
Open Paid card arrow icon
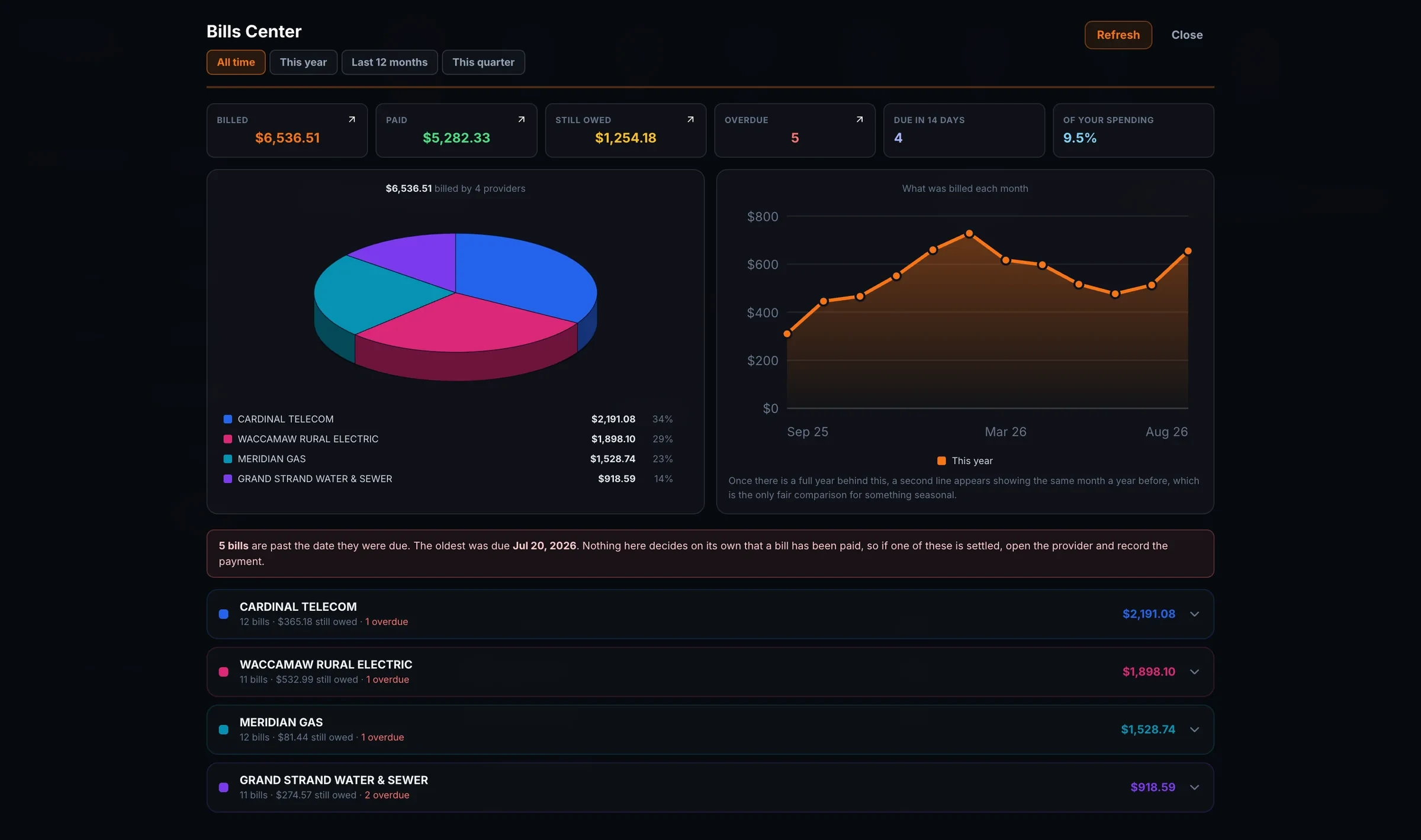(521, 120)
